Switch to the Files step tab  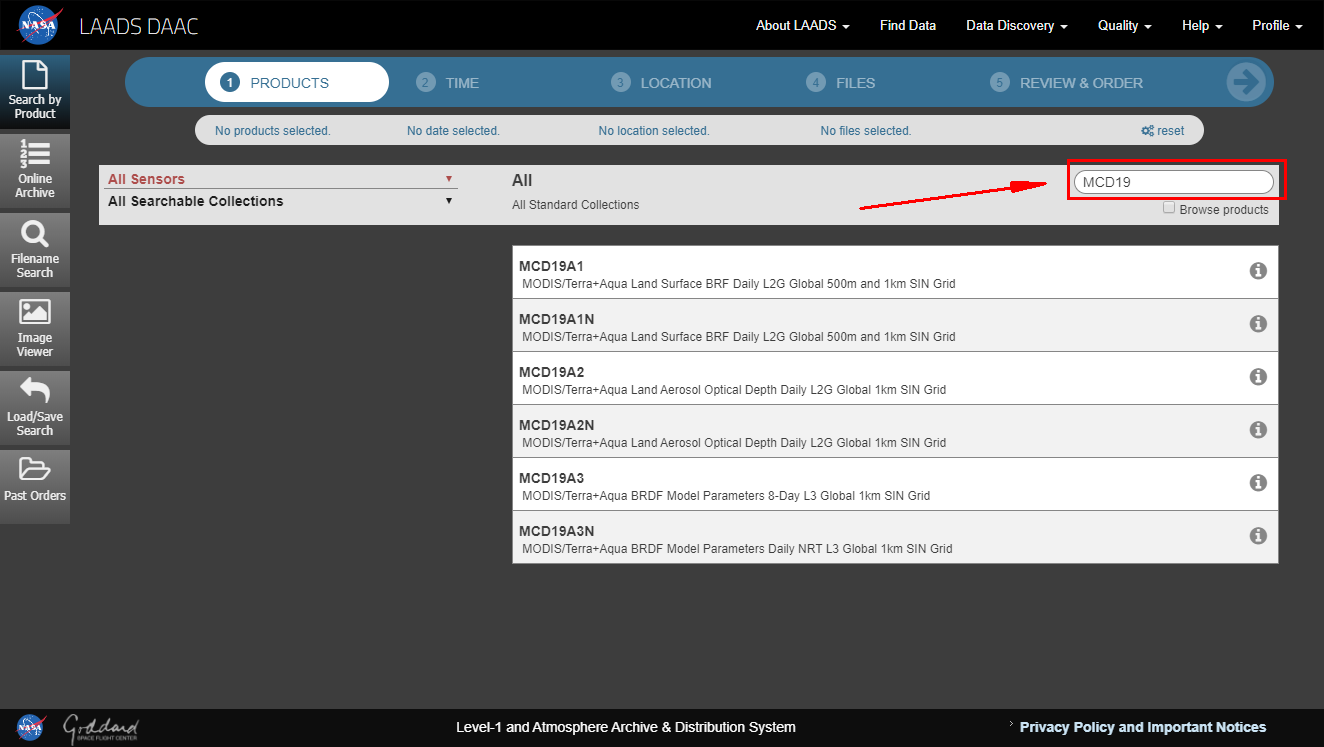[x=841, y=83]
